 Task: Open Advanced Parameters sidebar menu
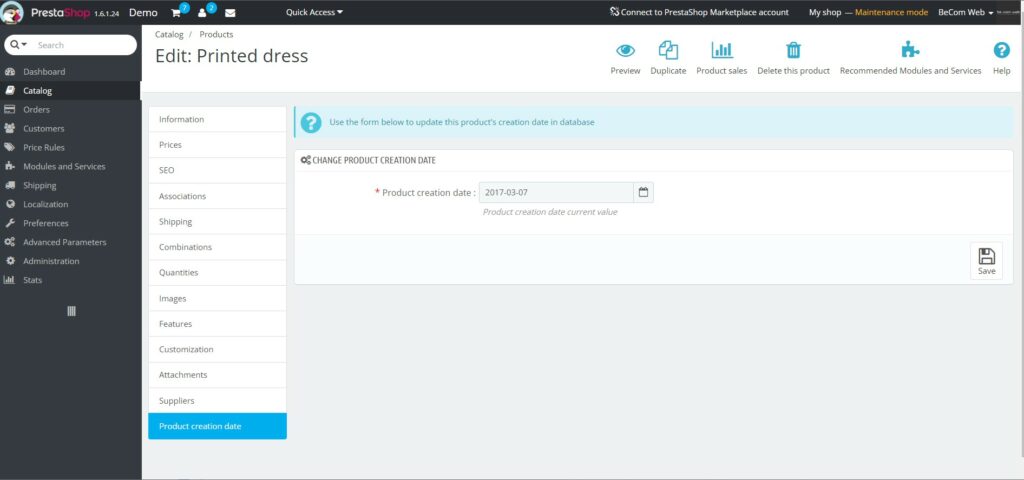tap(71, 242)
